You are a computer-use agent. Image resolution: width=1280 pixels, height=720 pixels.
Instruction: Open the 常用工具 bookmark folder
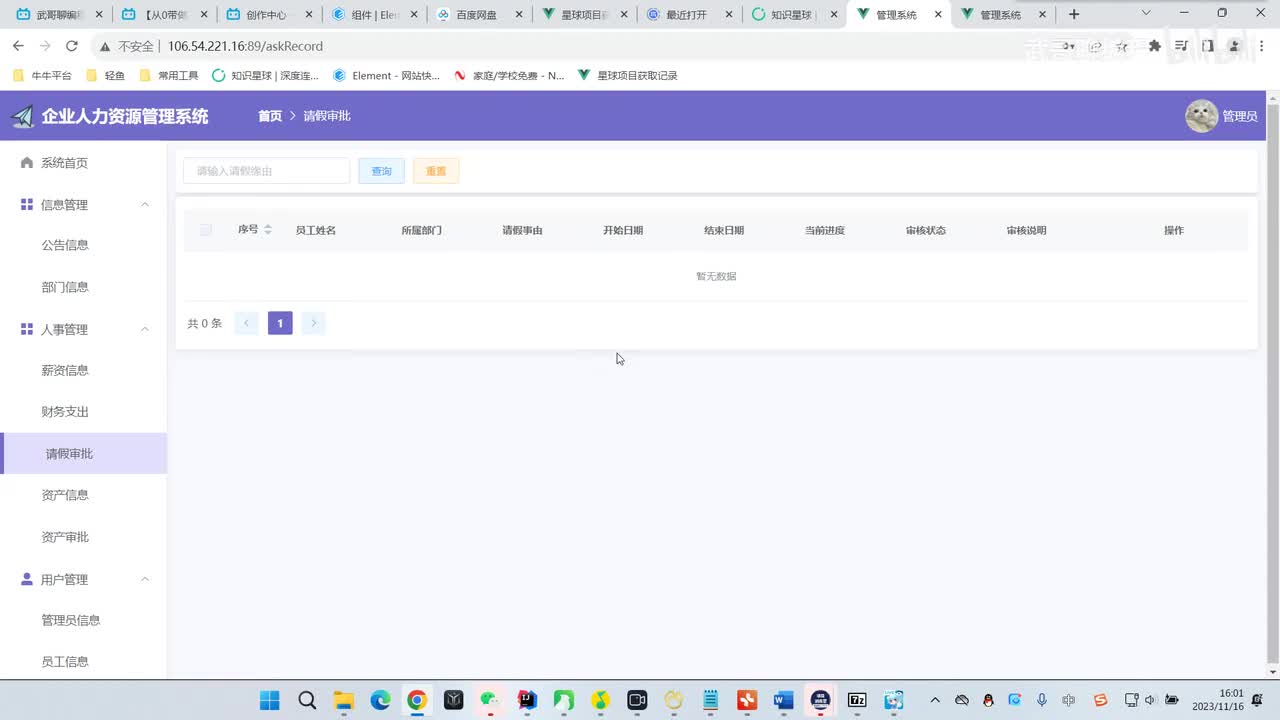[169, 75]
